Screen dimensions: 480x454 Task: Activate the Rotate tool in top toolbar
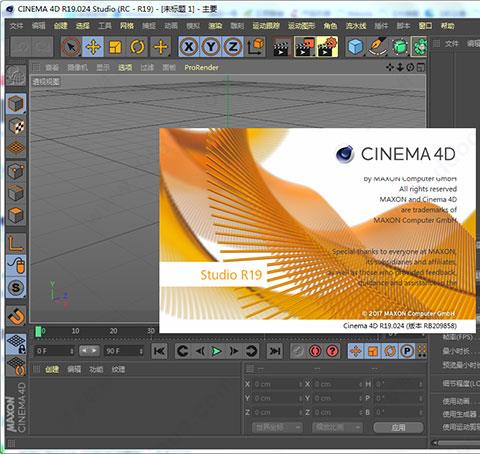pyautogui.click(x=137, y=47)
